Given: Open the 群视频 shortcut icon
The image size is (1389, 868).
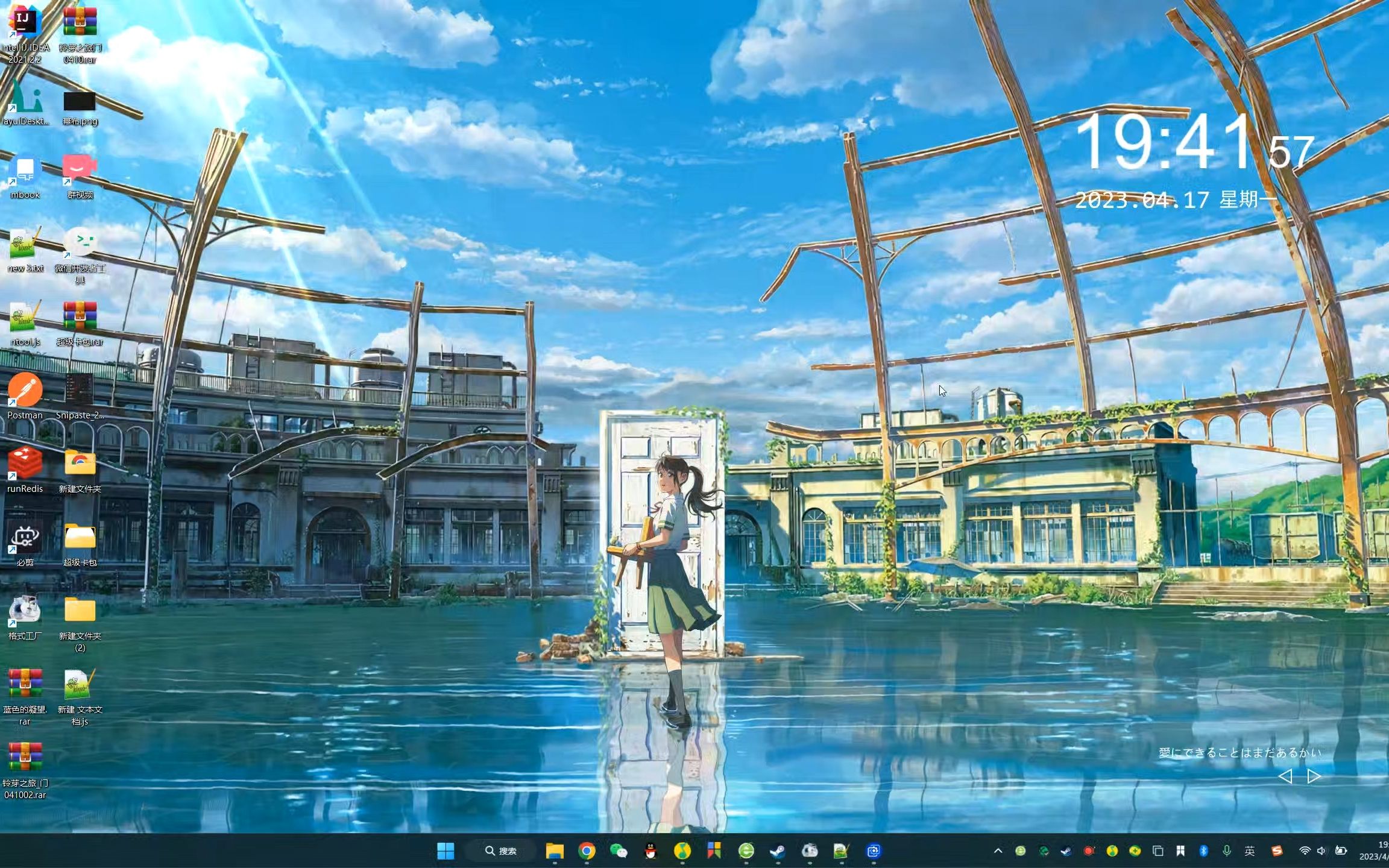Looking at the screenshot, I should [80, 176].
